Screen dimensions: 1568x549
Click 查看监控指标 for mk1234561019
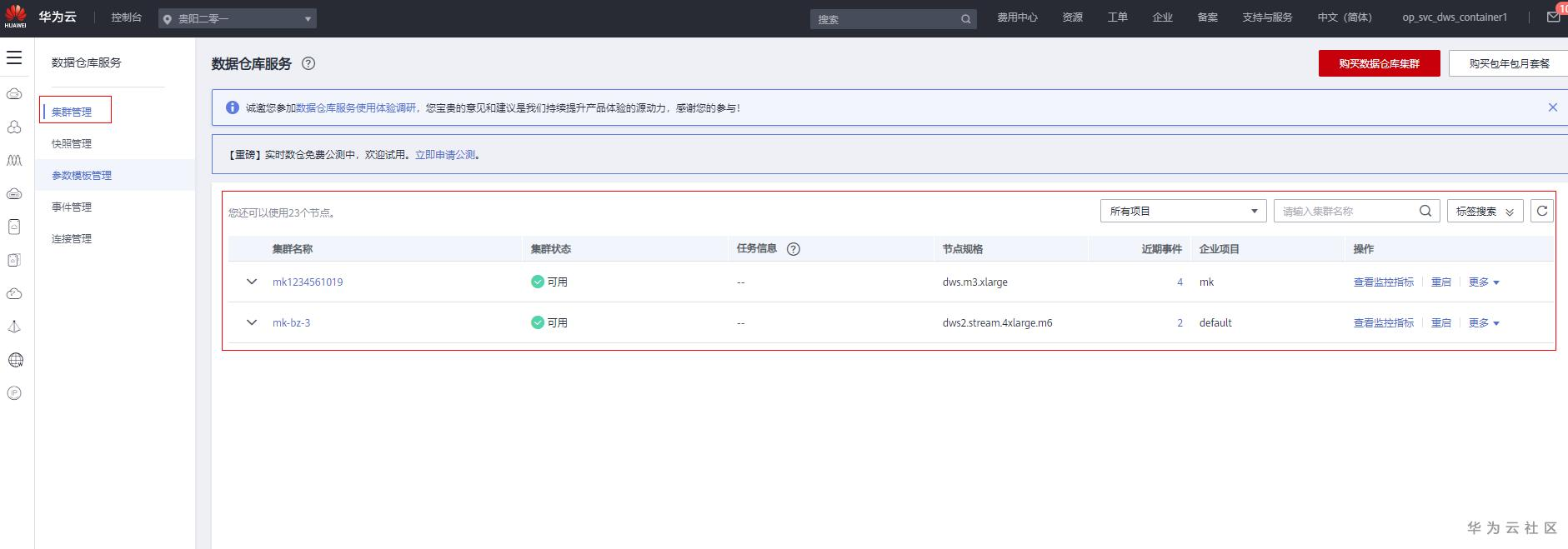(1384, 282)
